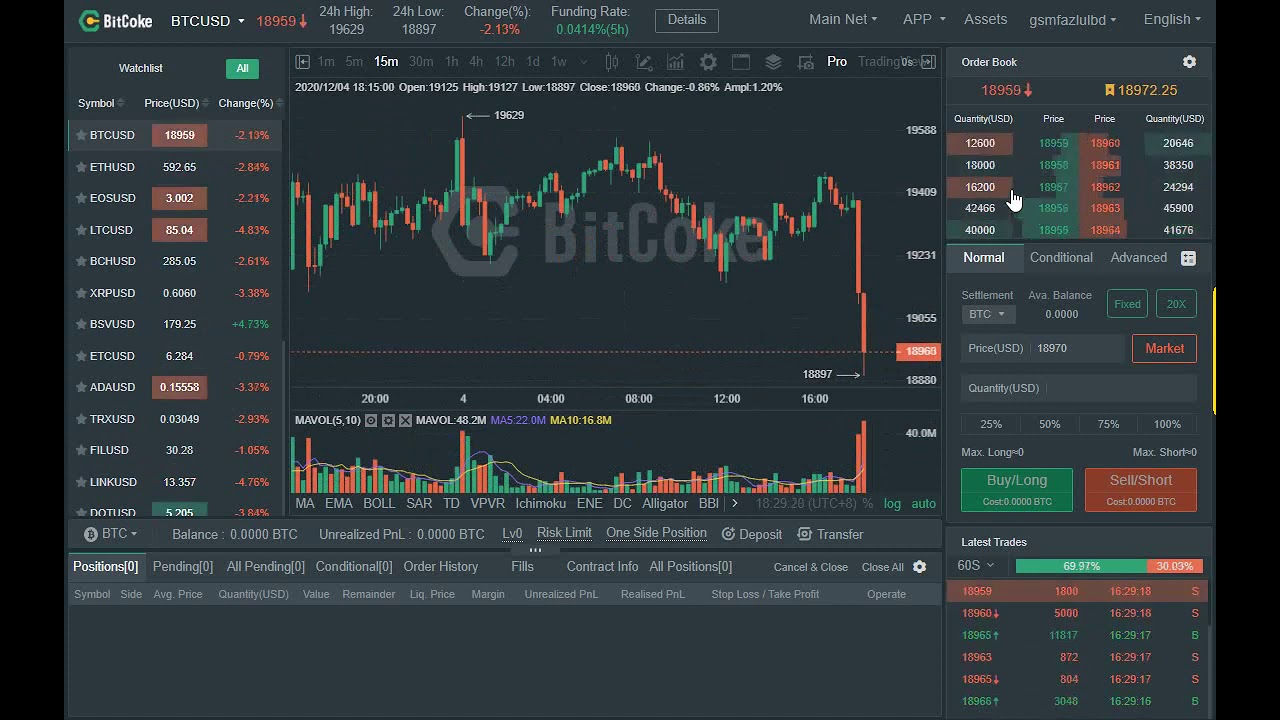Star the ETHUSD watchlist row
The height and width of the screenshot is (720, 1280).
pos(81,167)
